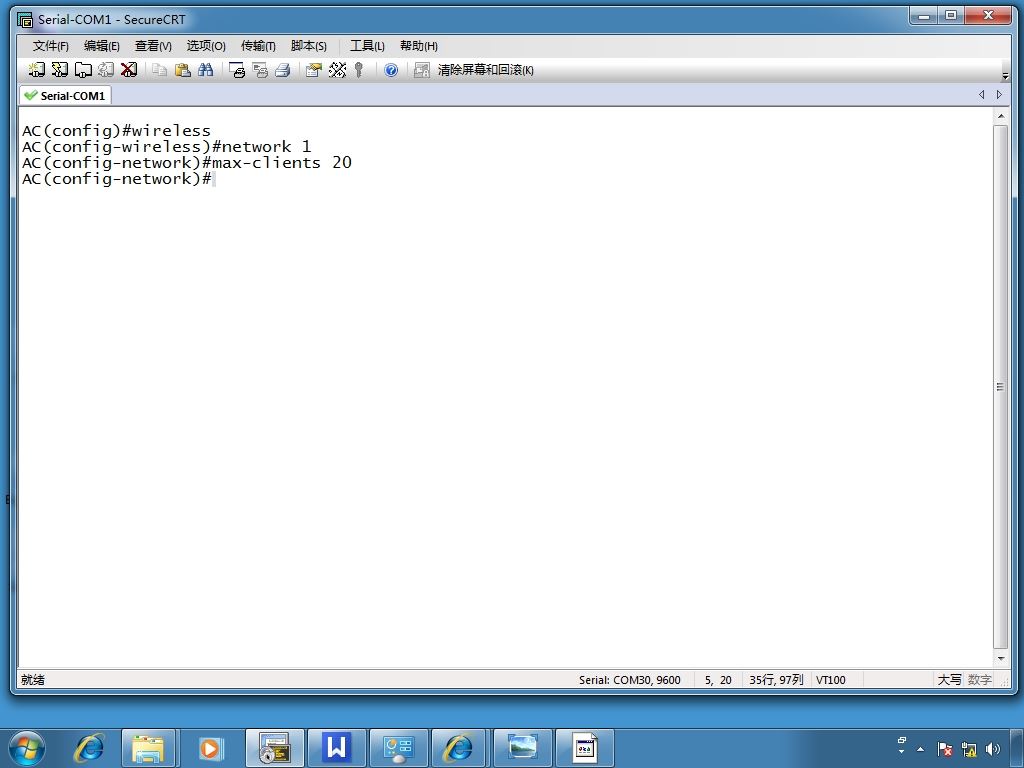
Task: Open Internet Explorer pinned taskbar icon
Action: (x=89, y=748)
